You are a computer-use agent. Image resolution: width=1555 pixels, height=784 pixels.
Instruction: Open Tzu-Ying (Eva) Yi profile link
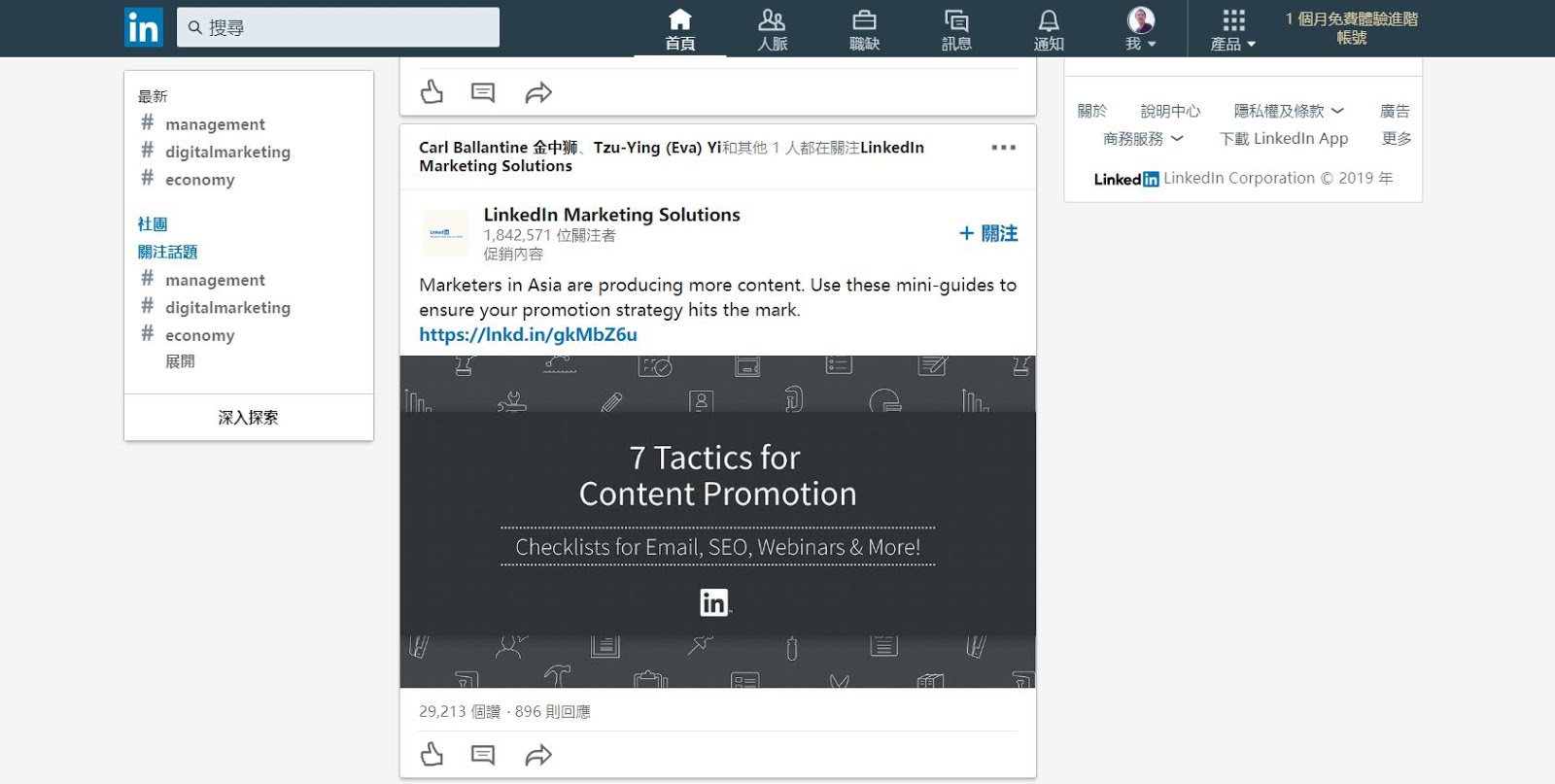pyautogui.click(x=658, y=148)
